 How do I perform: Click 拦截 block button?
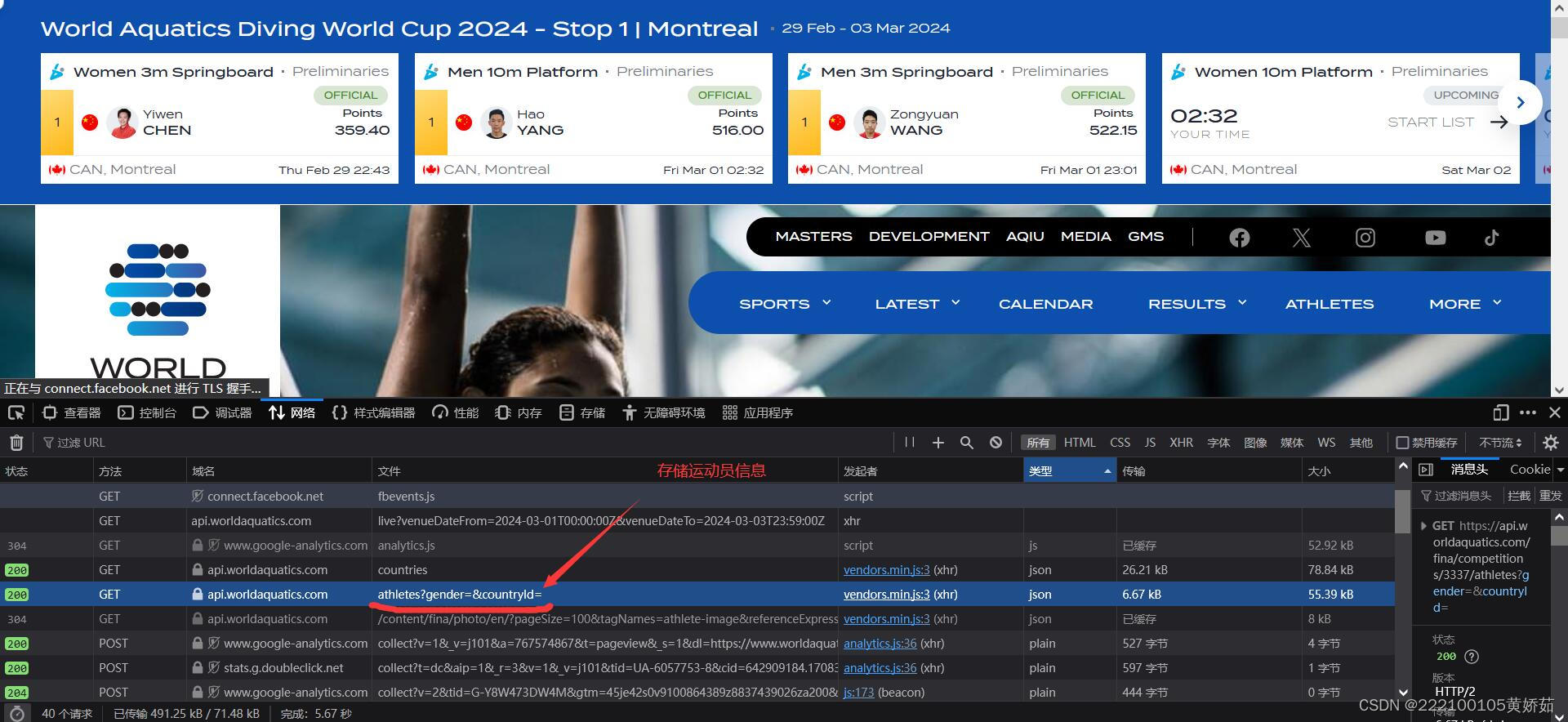pos(1518,496)
